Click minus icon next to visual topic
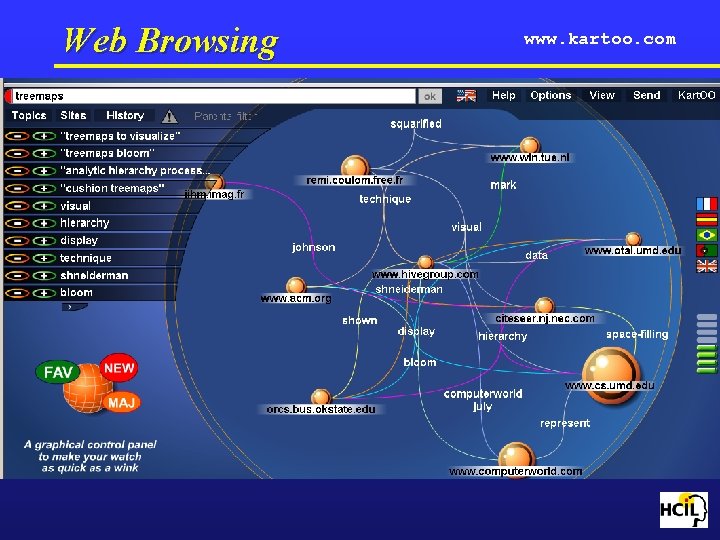 click(17, 206)
